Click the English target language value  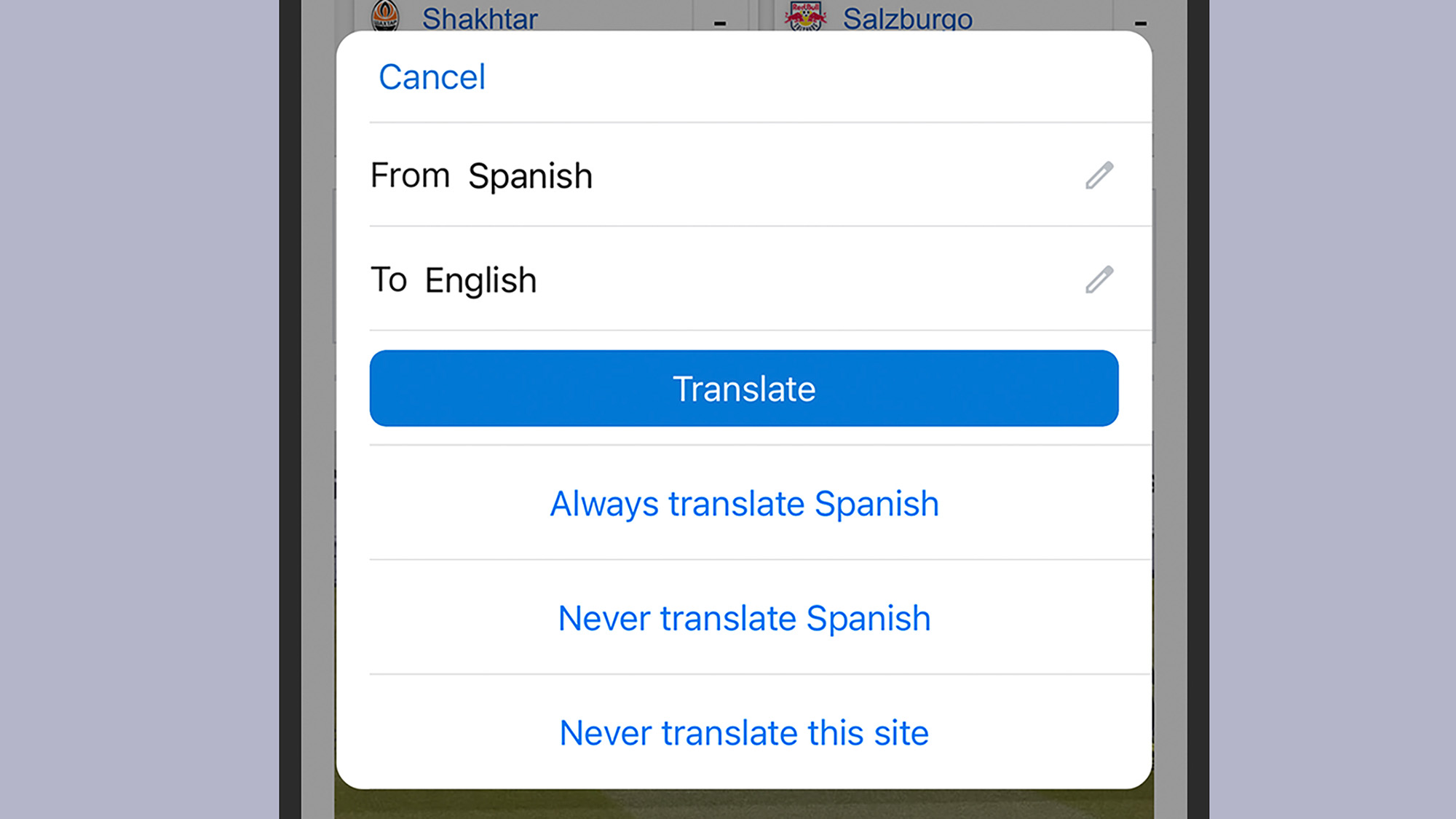coord(480,280)
